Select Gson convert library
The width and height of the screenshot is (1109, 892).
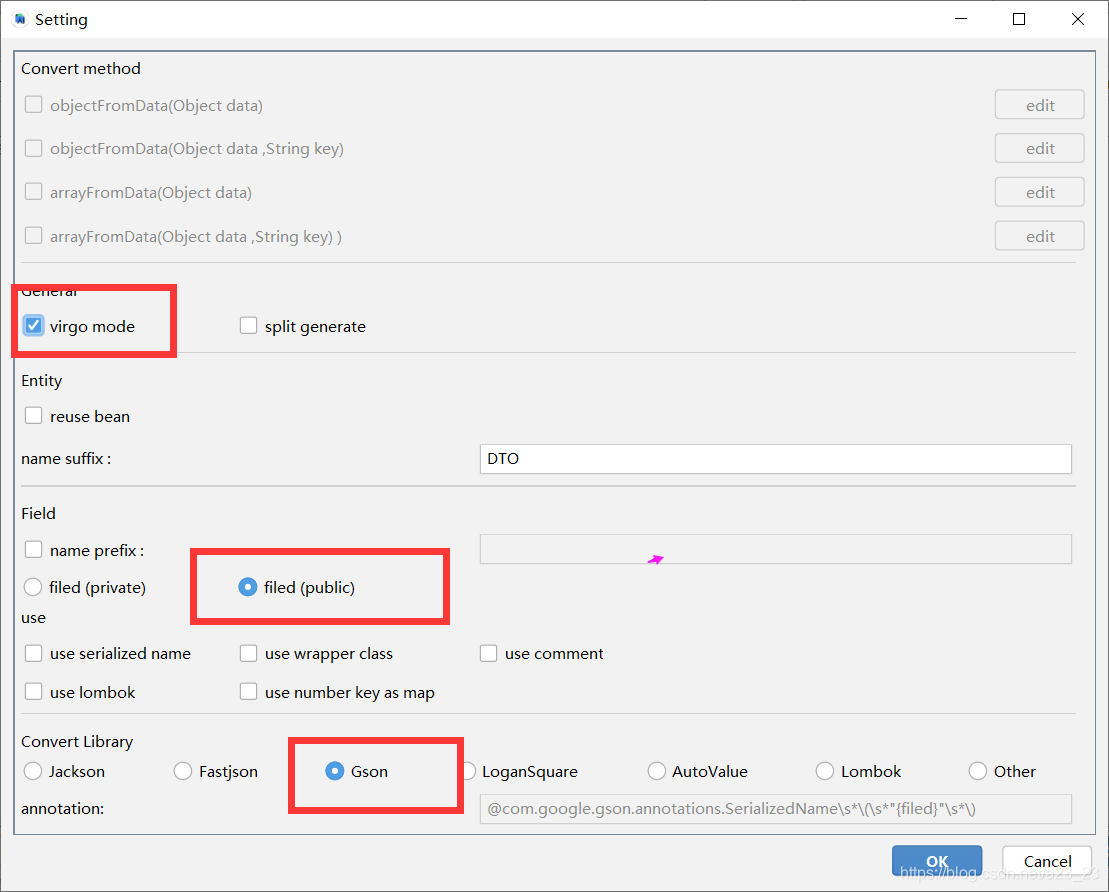pos(335,771)
